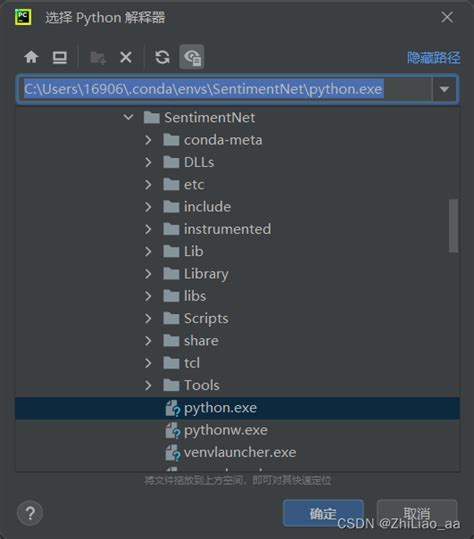
Task: Collapse the SentimentNet folder
Action: [128, 118]
